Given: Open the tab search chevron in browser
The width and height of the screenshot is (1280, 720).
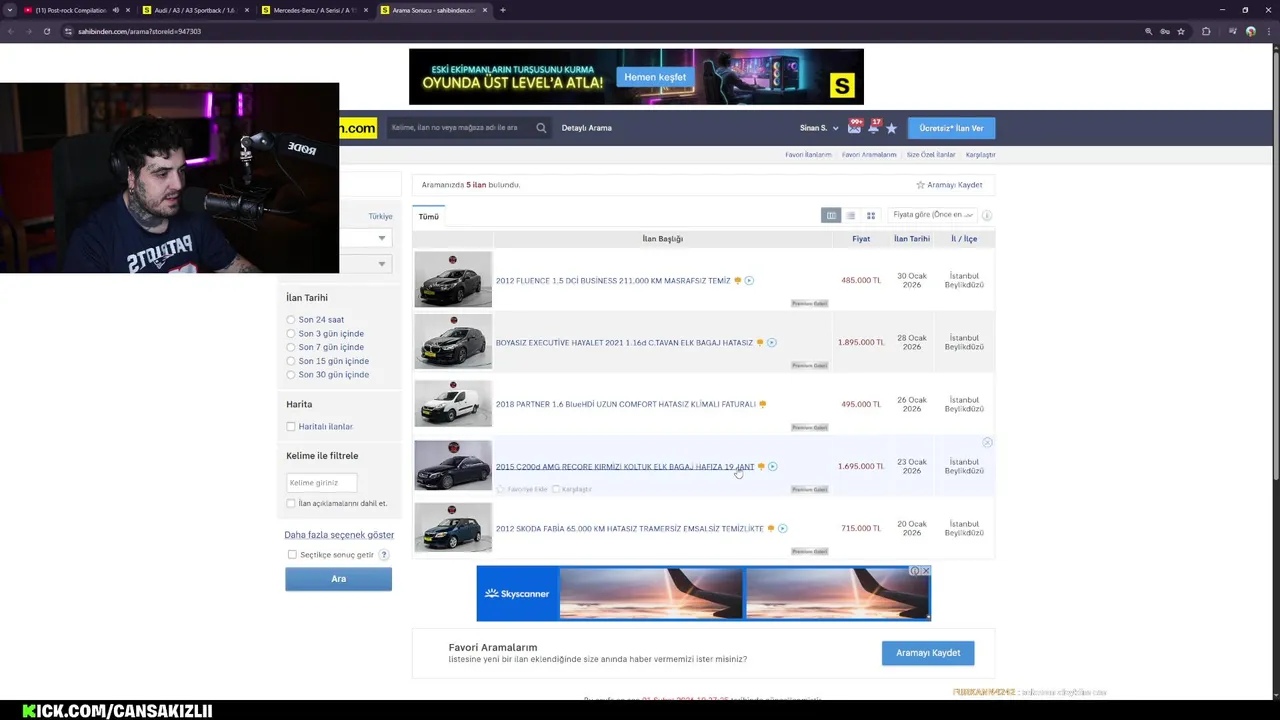Looking at the screenshot, I should pyautogui.click(x=9, y=10).
